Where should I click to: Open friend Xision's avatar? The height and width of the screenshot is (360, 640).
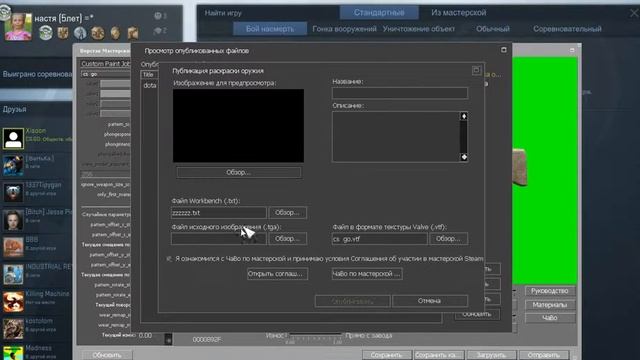click(x=13, y=138)
